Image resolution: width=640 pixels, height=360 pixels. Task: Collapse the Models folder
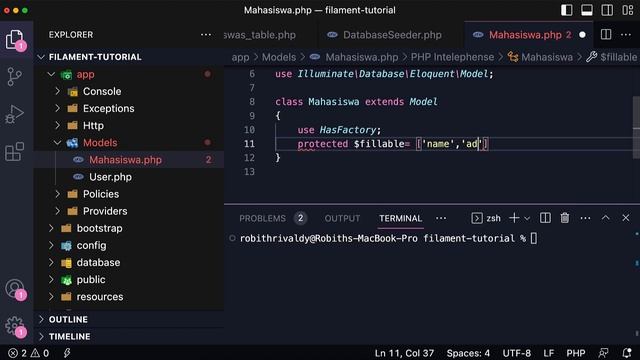tap(130, 143)
